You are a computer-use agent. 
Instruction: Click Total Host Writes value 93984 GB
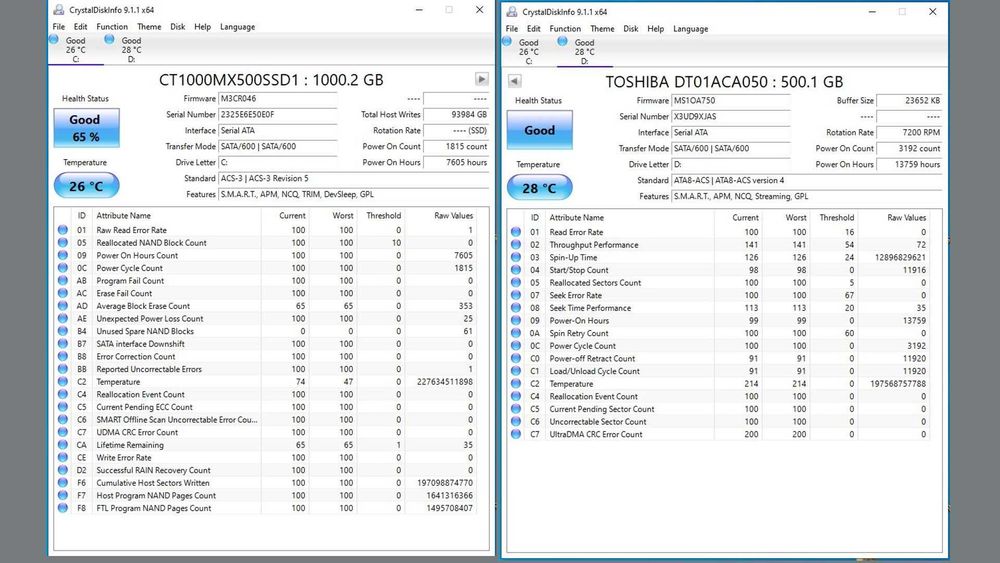tap(456, 115)
